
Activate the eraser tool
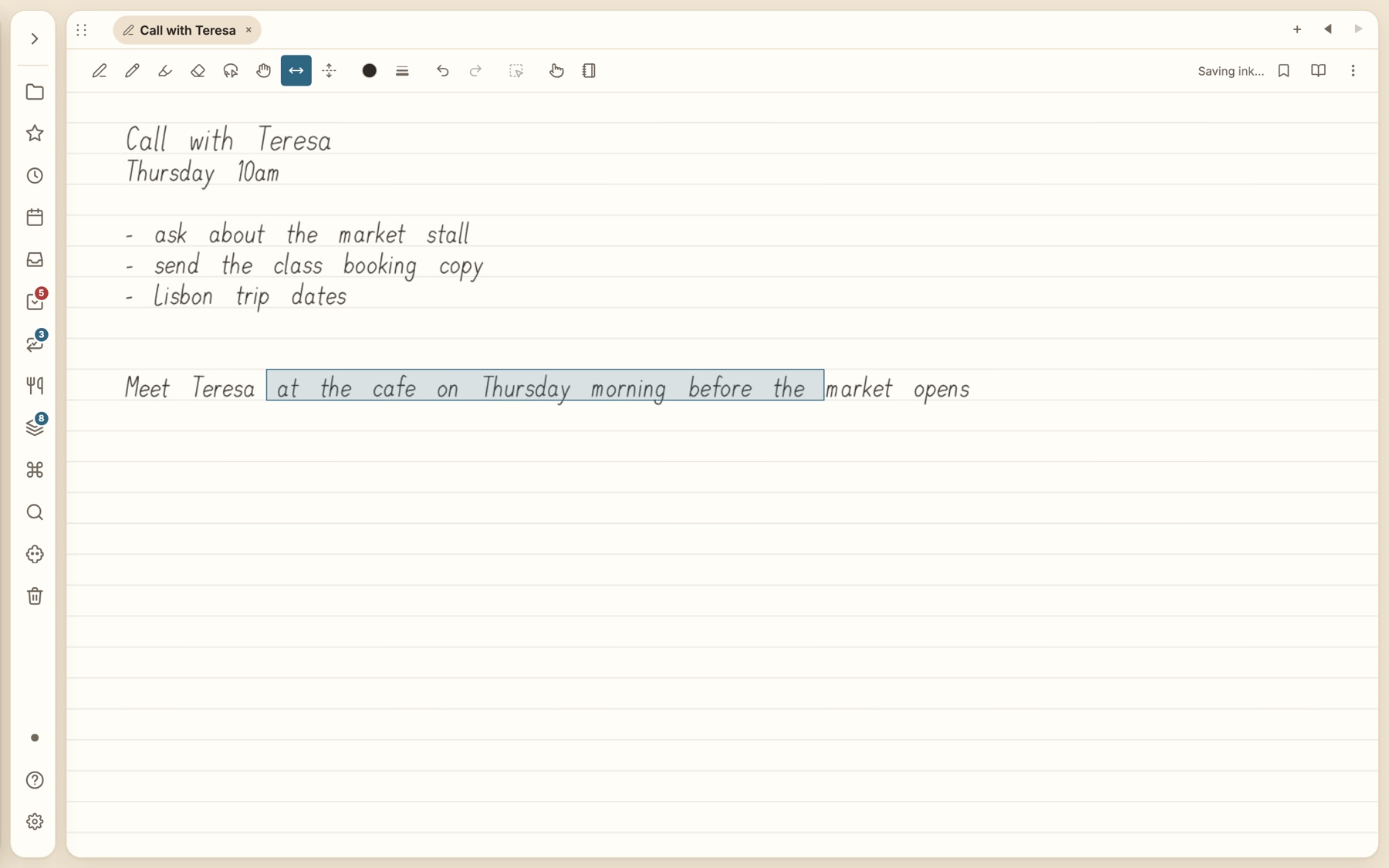[198, 71]
